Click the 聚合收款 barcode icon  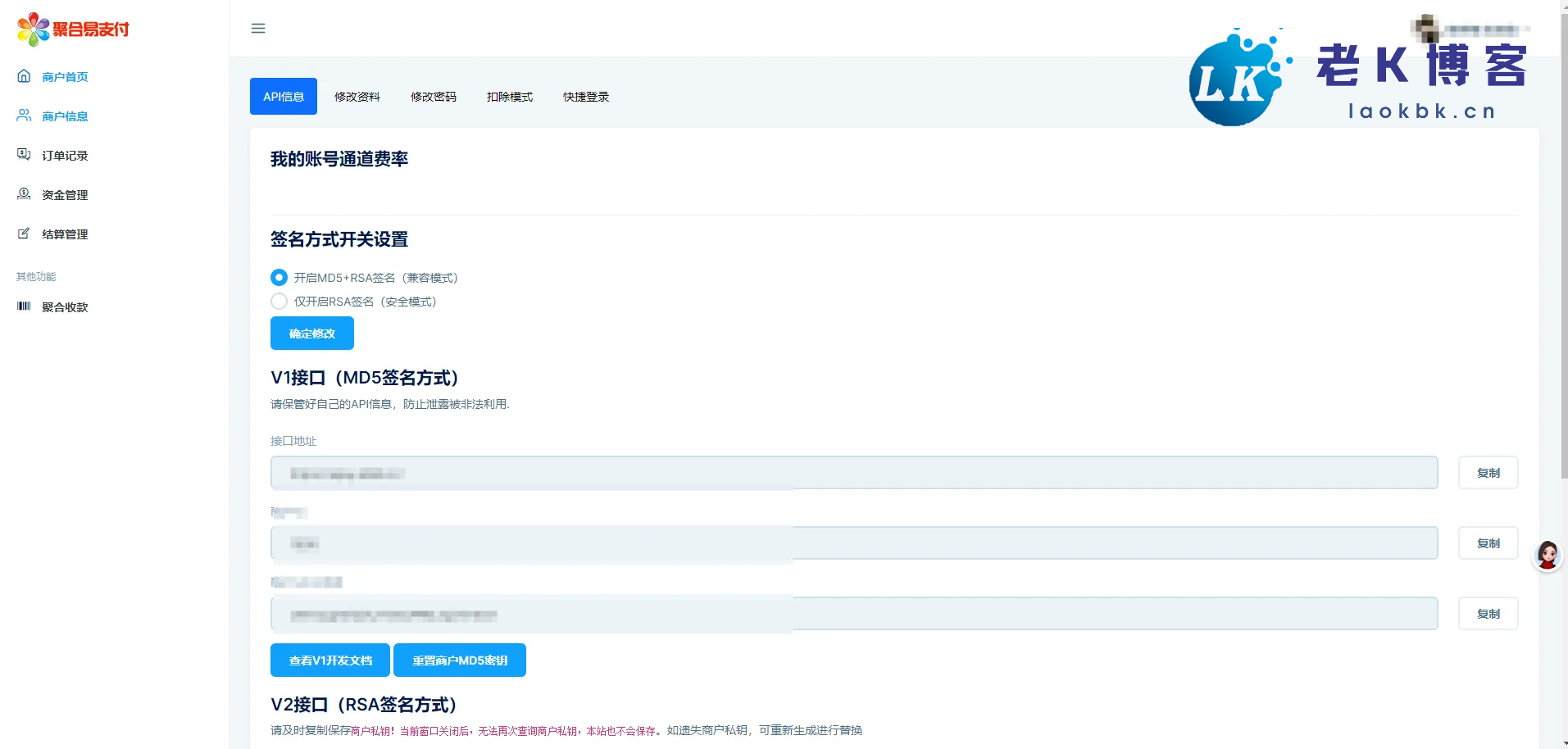point(24,306)
